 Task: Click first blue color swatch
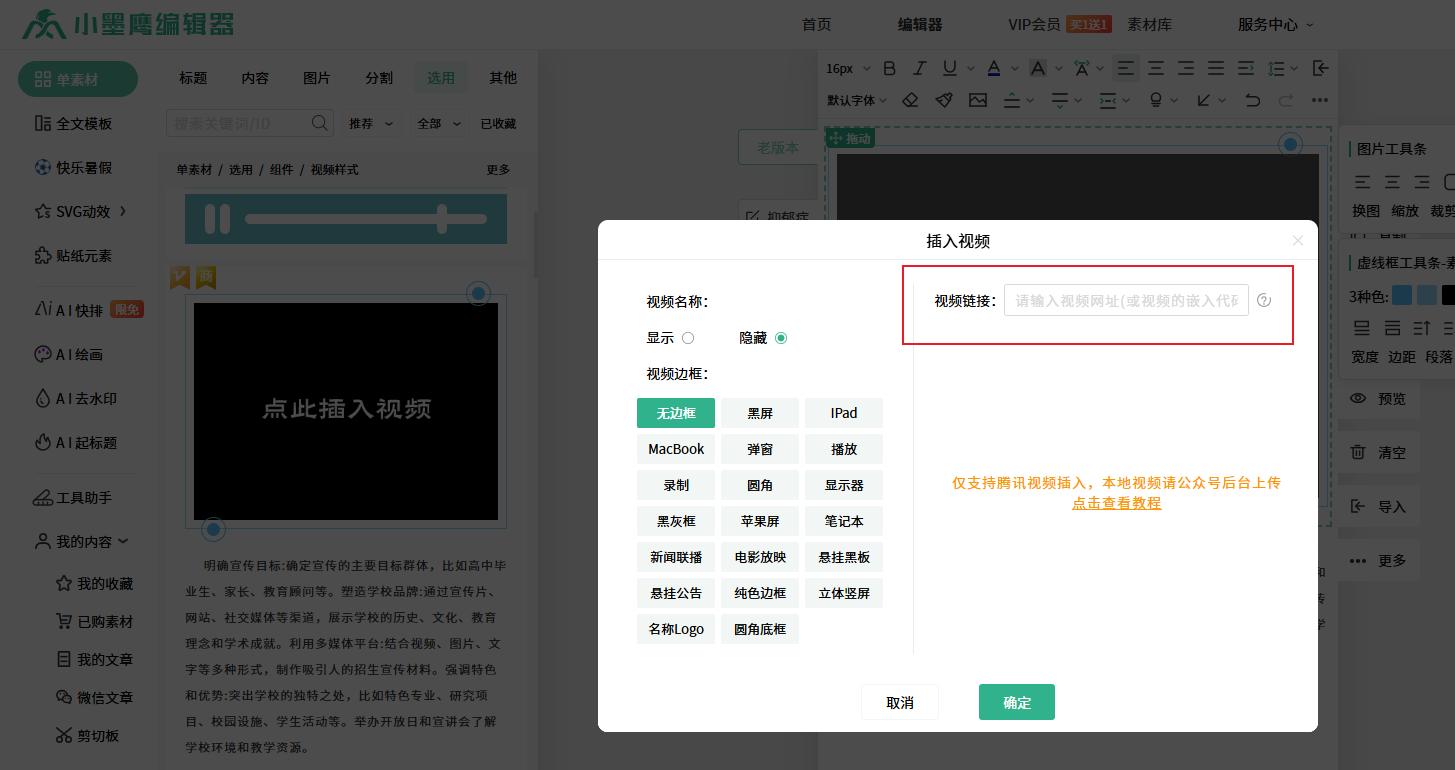click(x=1402, y=295)
